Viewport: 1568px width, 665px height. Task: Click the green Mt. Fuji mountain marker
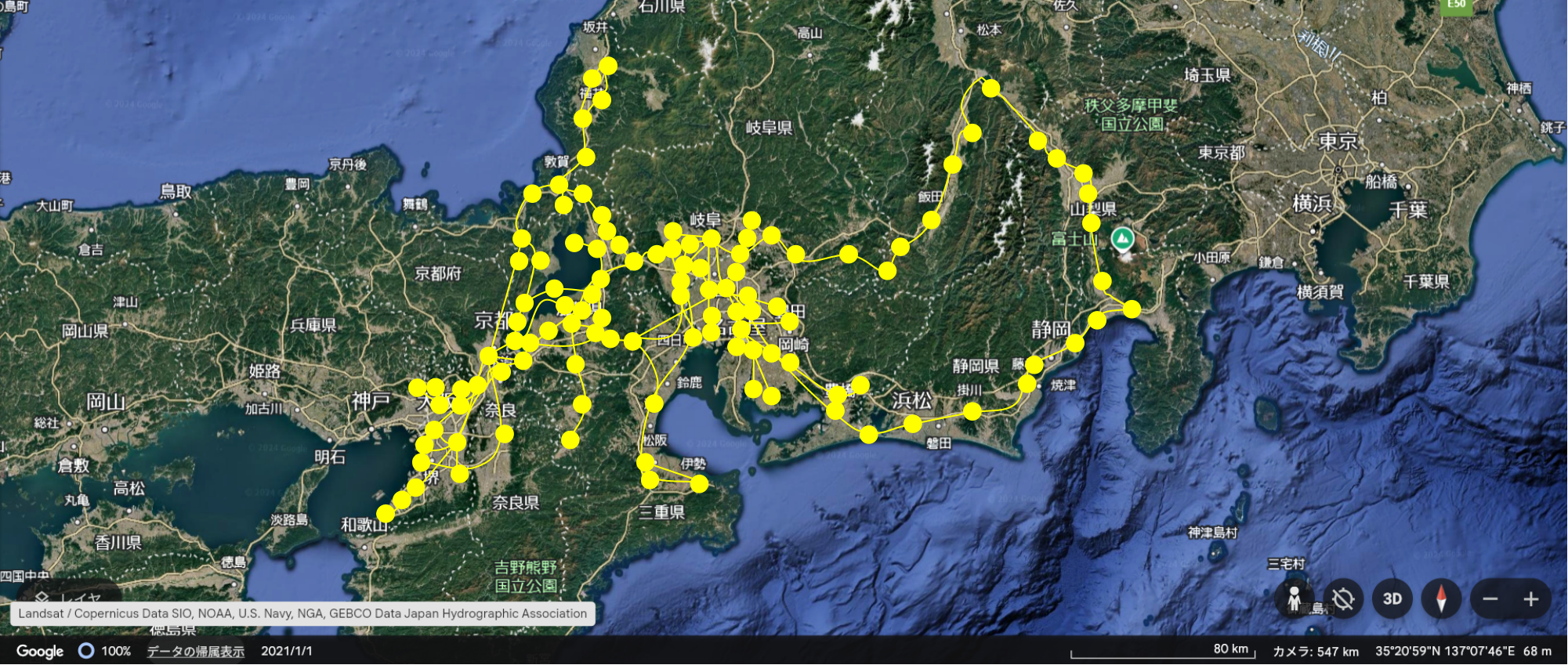(x=1123, y=238)
